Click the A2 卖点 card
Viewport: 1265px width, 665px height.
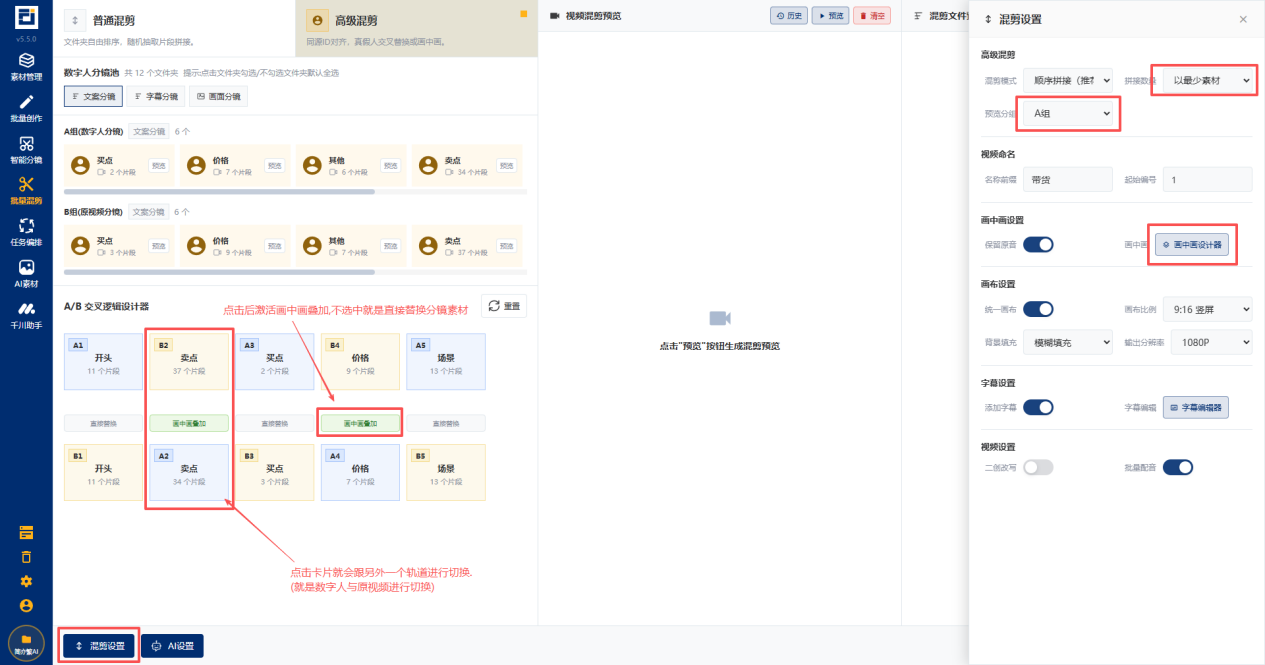[189, 473]
